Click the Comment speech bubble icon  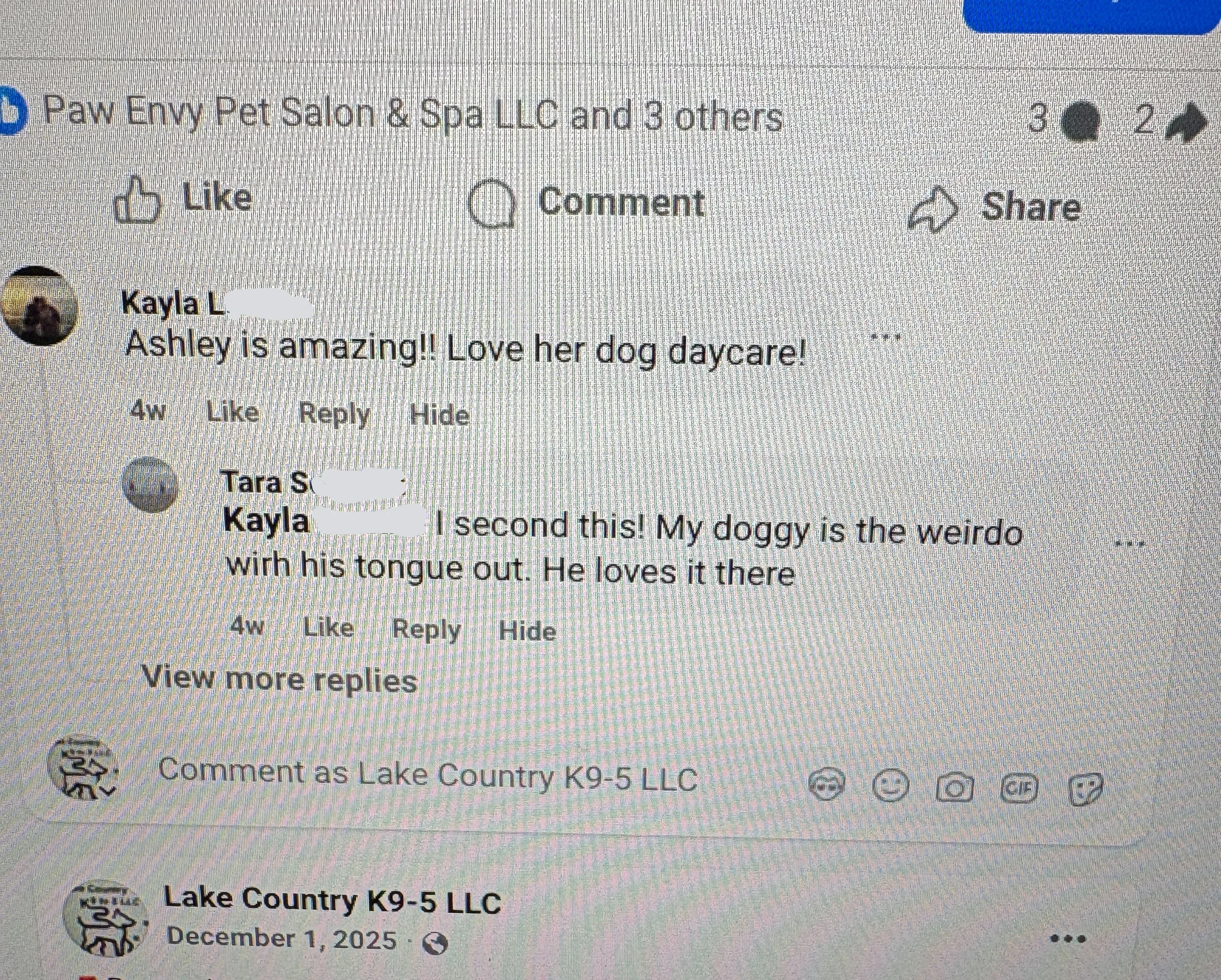[x=492, y=203]
